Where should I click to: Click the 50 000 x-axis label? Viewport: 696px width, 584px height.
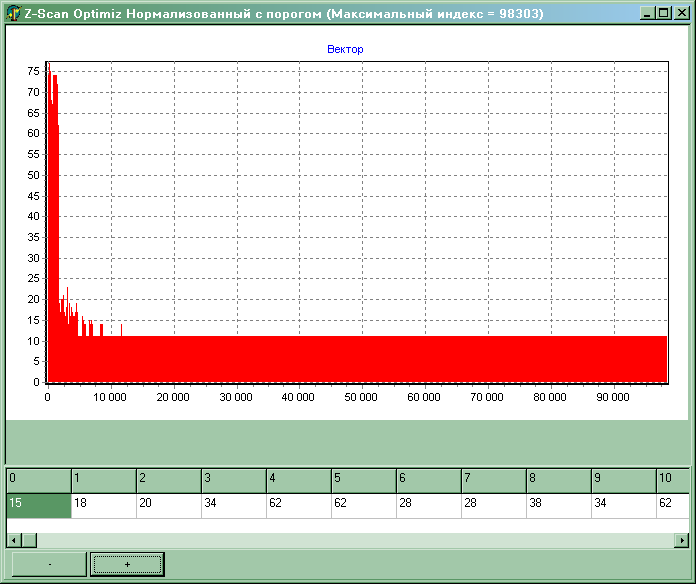pyautogui.click(x=361, y=397)
